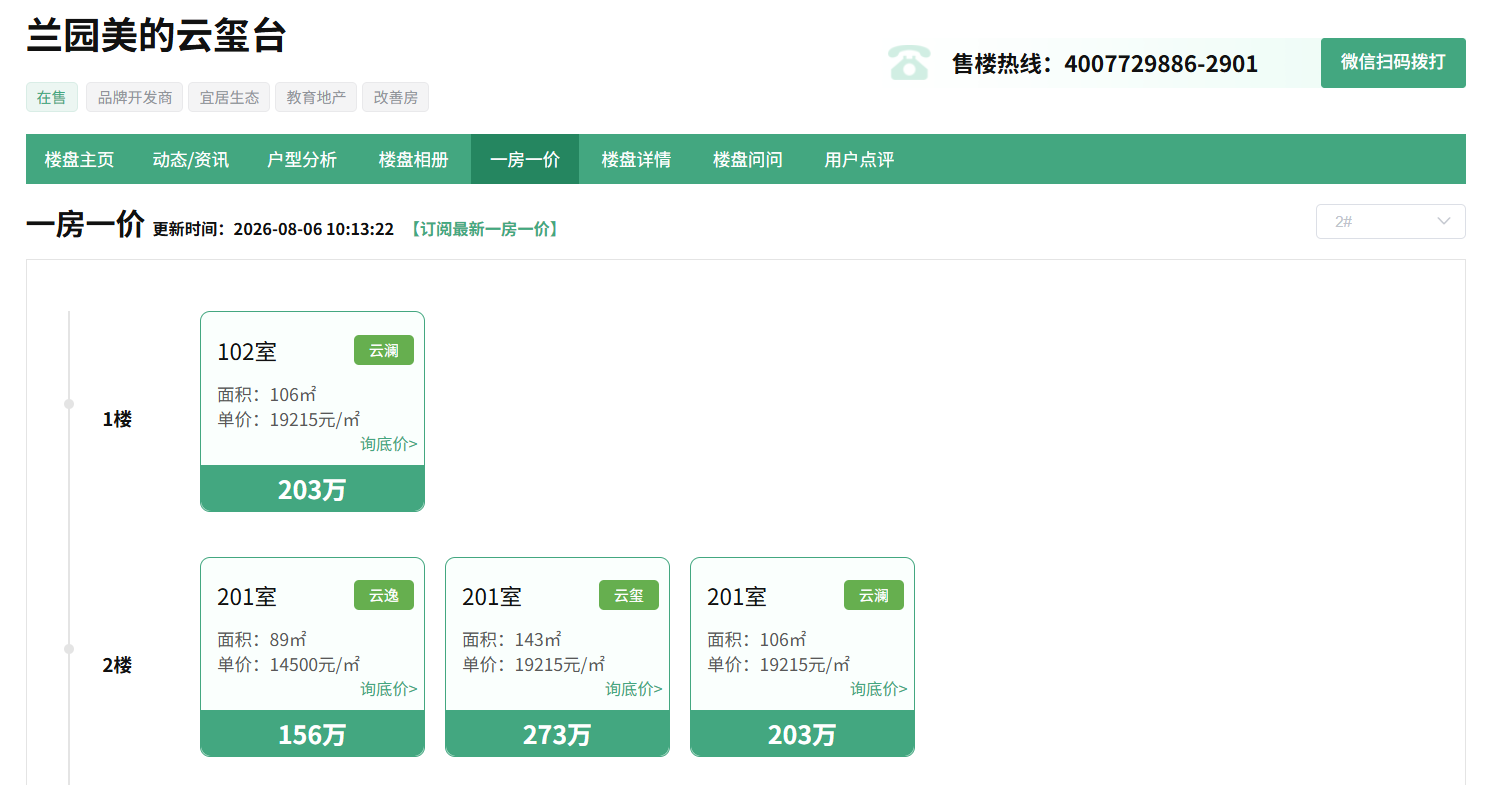Click the 宜居生态 tag

pos(229,97)
